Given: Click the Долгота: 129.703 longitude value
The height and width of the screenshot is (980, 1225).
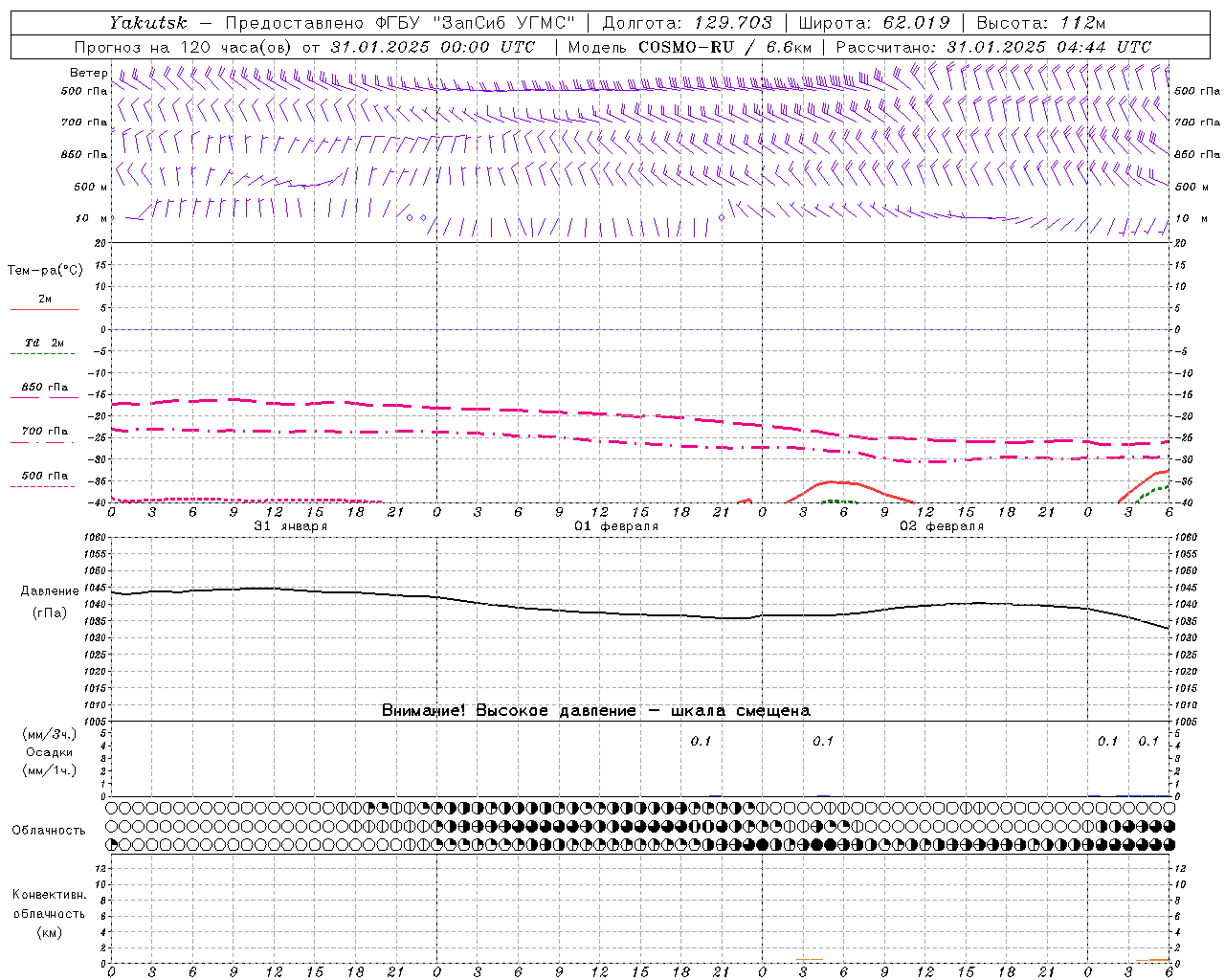Looking at the screenshot, I should coord(687,23).
